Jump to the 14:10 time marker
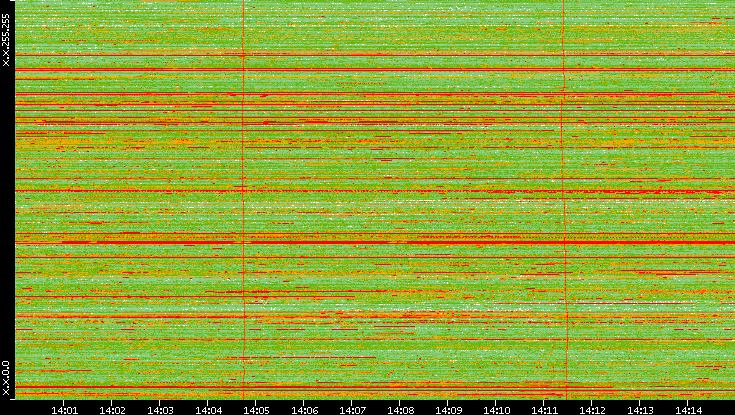735x415 pixels. (496, 409)
